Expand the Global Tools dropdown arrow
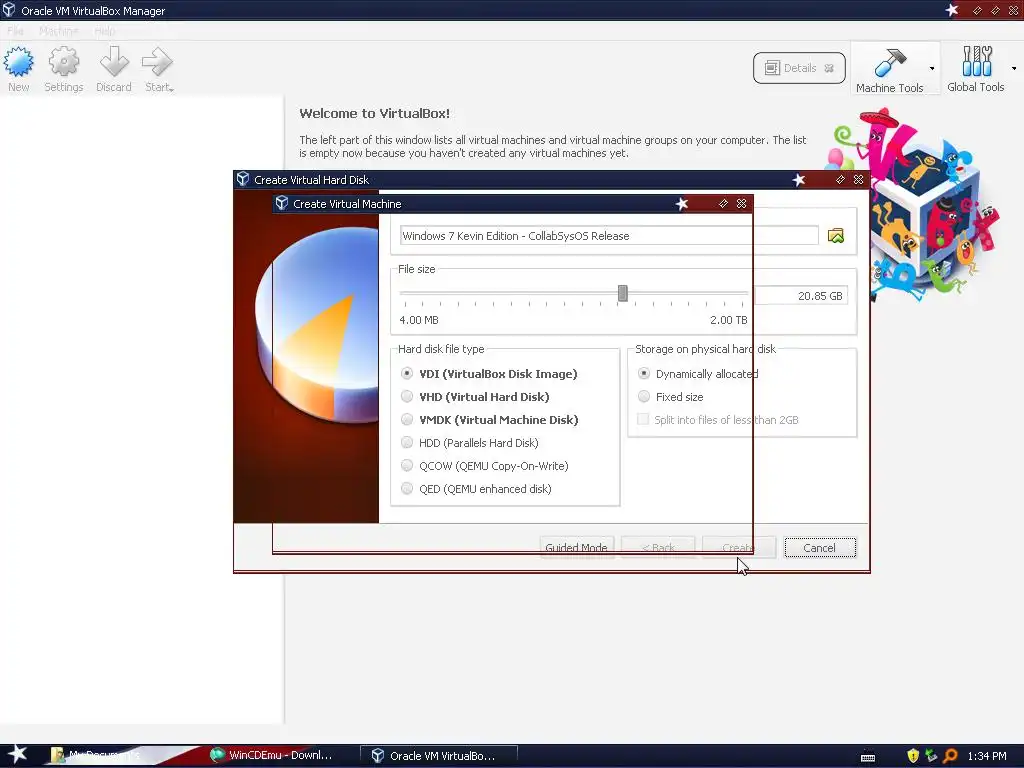This screenshot has width=1024, height=768. coord(1014,68)
